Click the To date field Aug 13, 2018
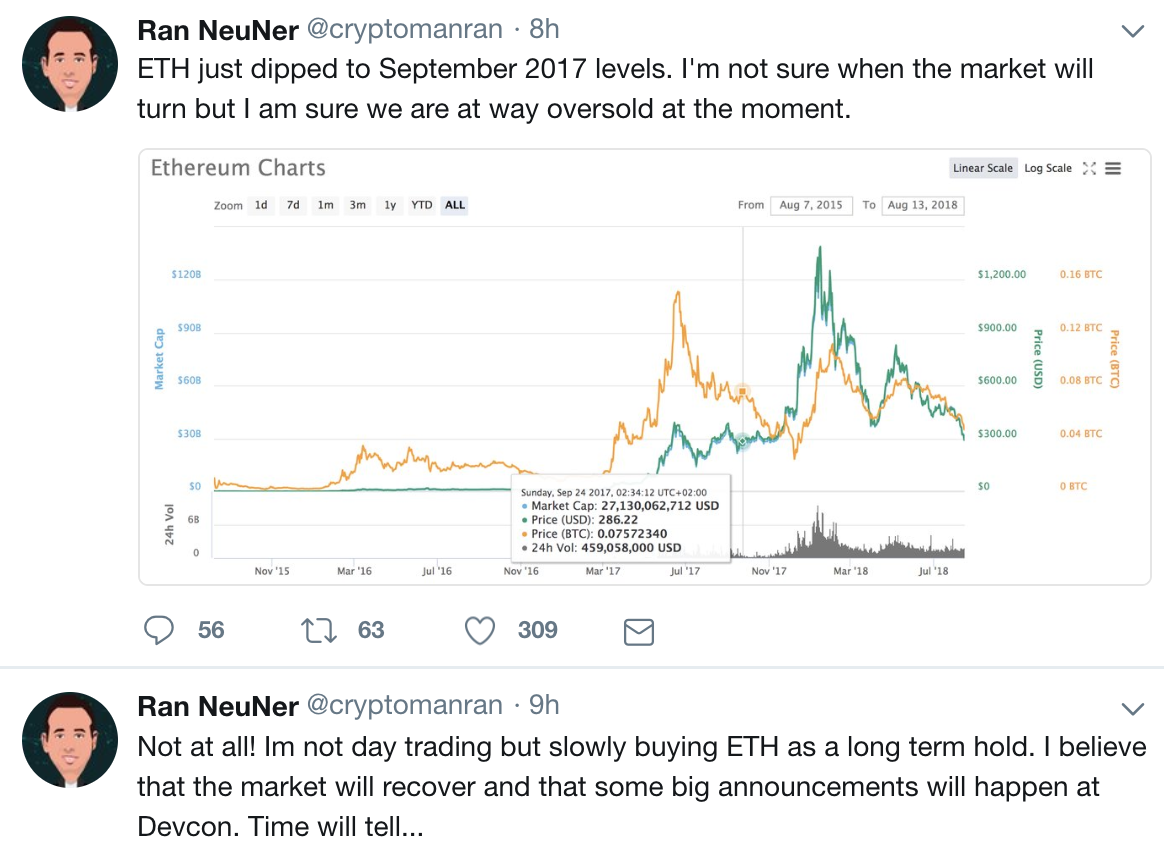Image resolution: width=1164 pixels, height=864 pixels. click(x=922, y=205)
